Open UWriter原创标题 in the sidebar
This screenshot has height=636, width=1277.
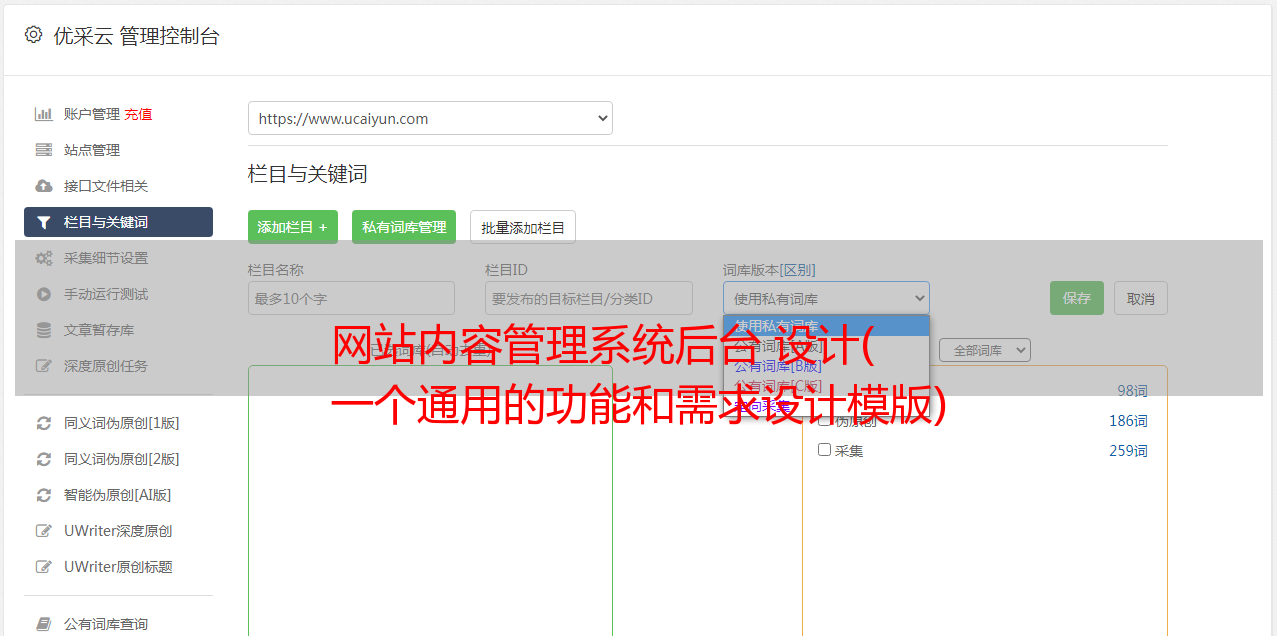pos(118,567)
